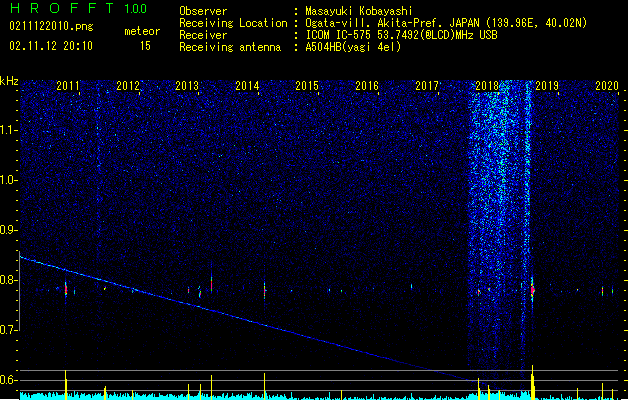The image size is (629, 400).
Task: Click the 2018 time axis marker
Action: (487, 86)
